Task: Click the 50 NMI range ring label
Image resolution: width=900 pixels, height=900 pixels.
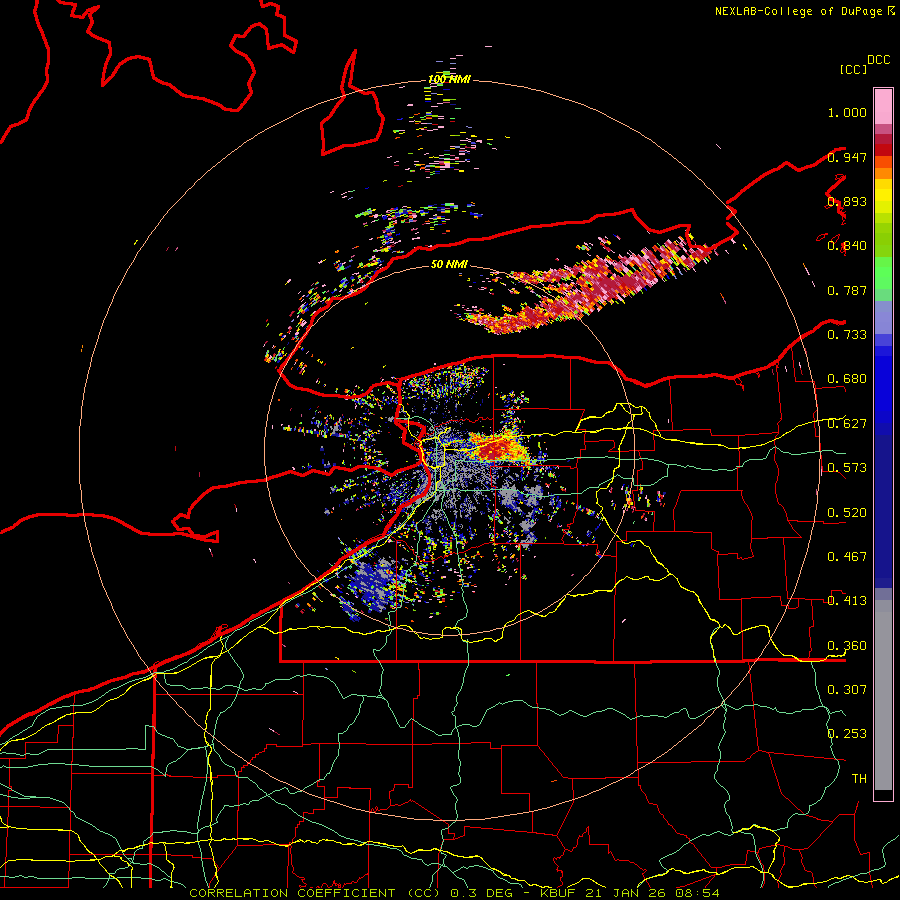Action: (x=449, y=264)
